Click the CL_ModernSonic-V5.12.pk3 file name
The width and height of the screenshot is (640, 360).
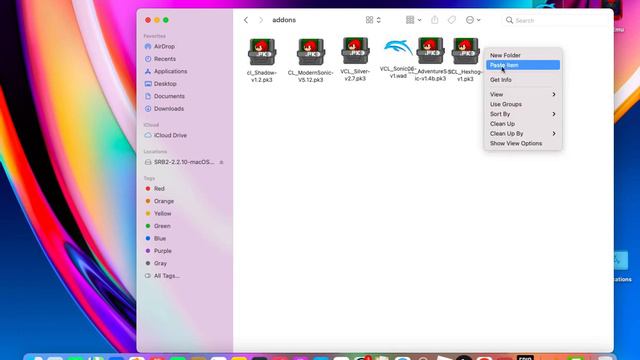click(x=311, y=76)
